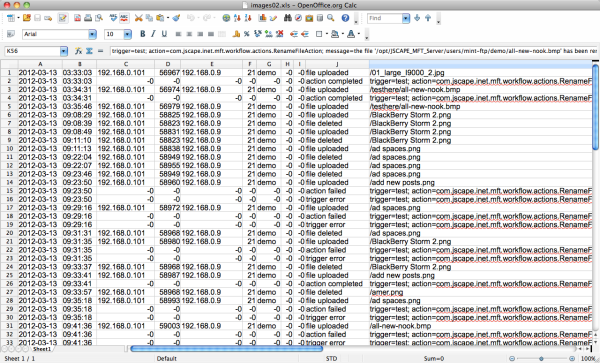Screen dimensions: 600x363
Task: Click the Sum sigma icon
Action: point(89,51)
